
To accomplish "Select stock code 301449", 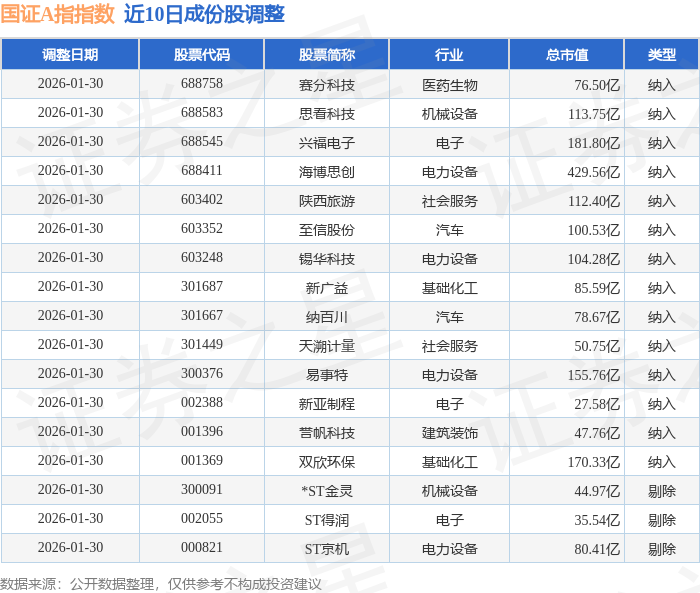I will [x=202, y=345].
